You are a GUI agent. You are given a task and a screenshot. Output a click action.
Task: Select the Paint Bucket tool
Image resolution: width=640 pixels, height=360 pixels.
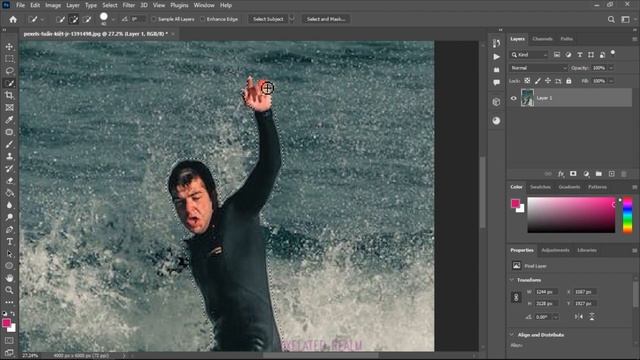click(x=9, y=193)
